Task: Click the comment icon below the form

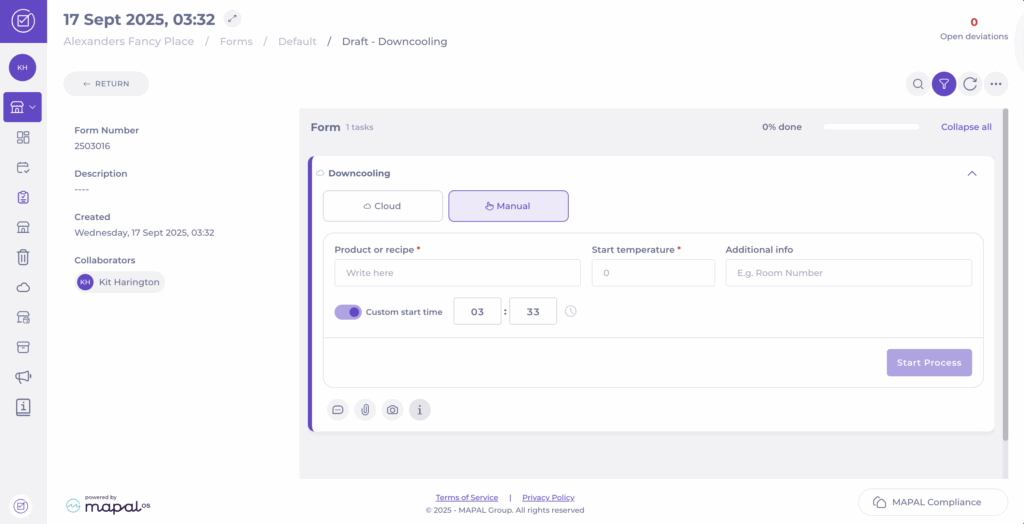Action: (x=338, y=409)
